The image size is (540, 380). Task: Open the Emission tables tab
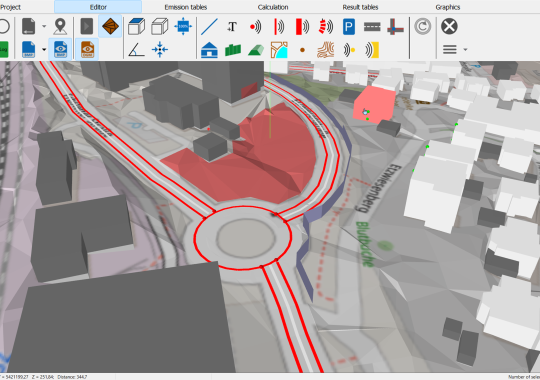tap(186, 7)
